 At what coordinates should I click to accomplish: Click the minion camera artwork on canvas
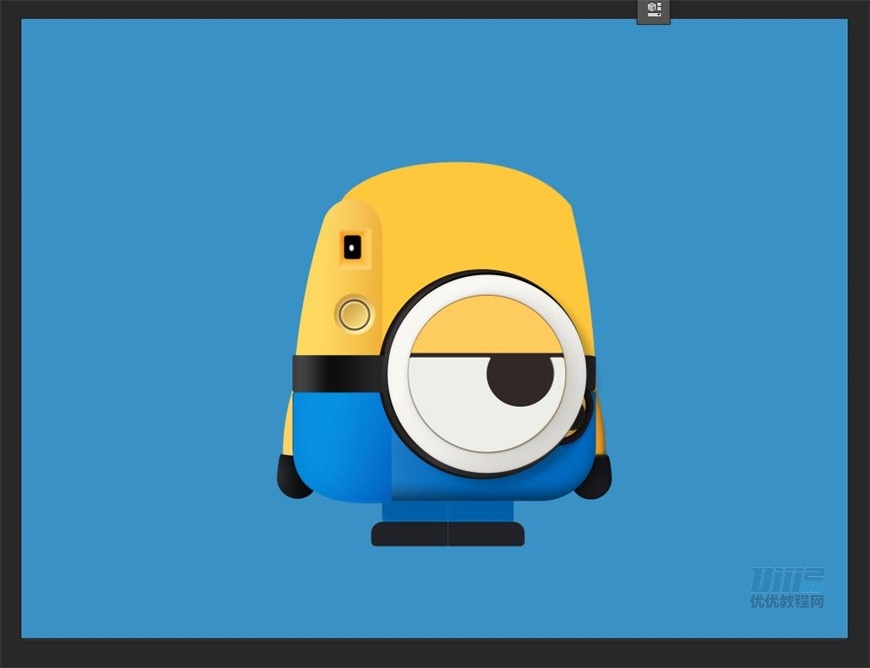444,354
